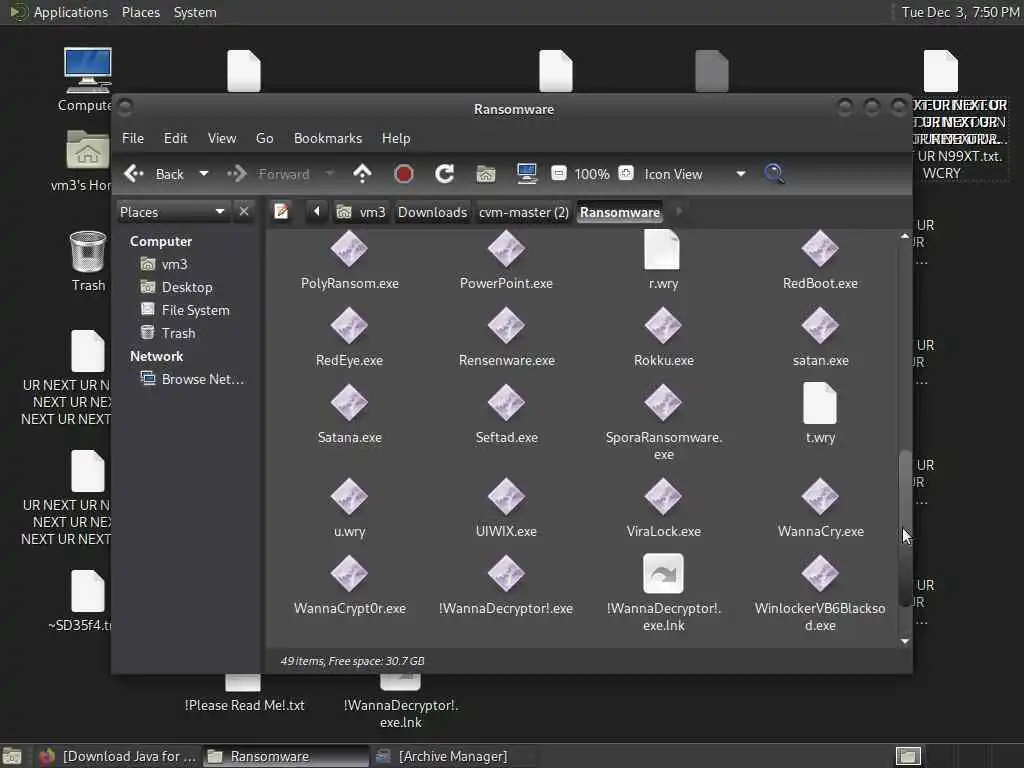Select the RedBoot.exe file icon
This screenshot has height=768, width=1024.
point(820,249)
